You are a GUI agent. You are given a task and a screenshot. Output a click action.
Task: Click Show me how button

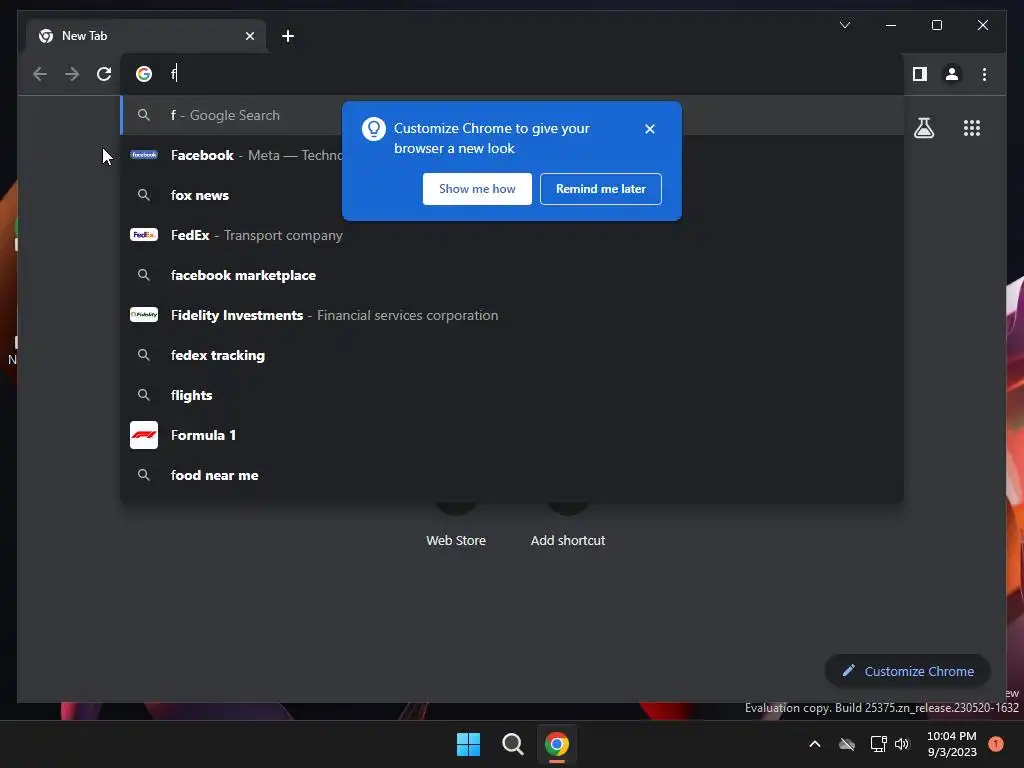[477, 189]
